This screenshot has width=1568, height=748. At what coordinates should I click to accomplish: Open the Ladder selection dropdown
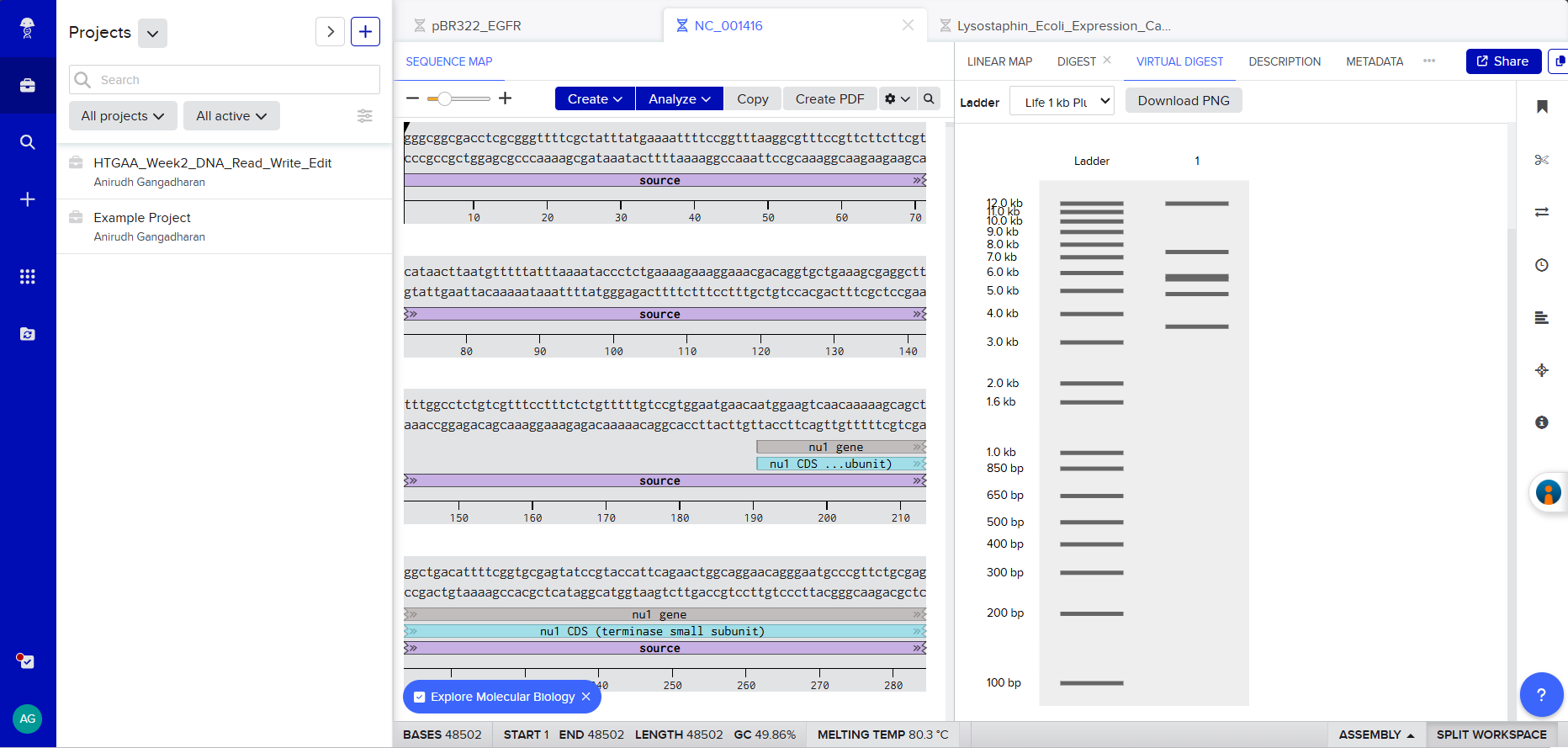1062,102
